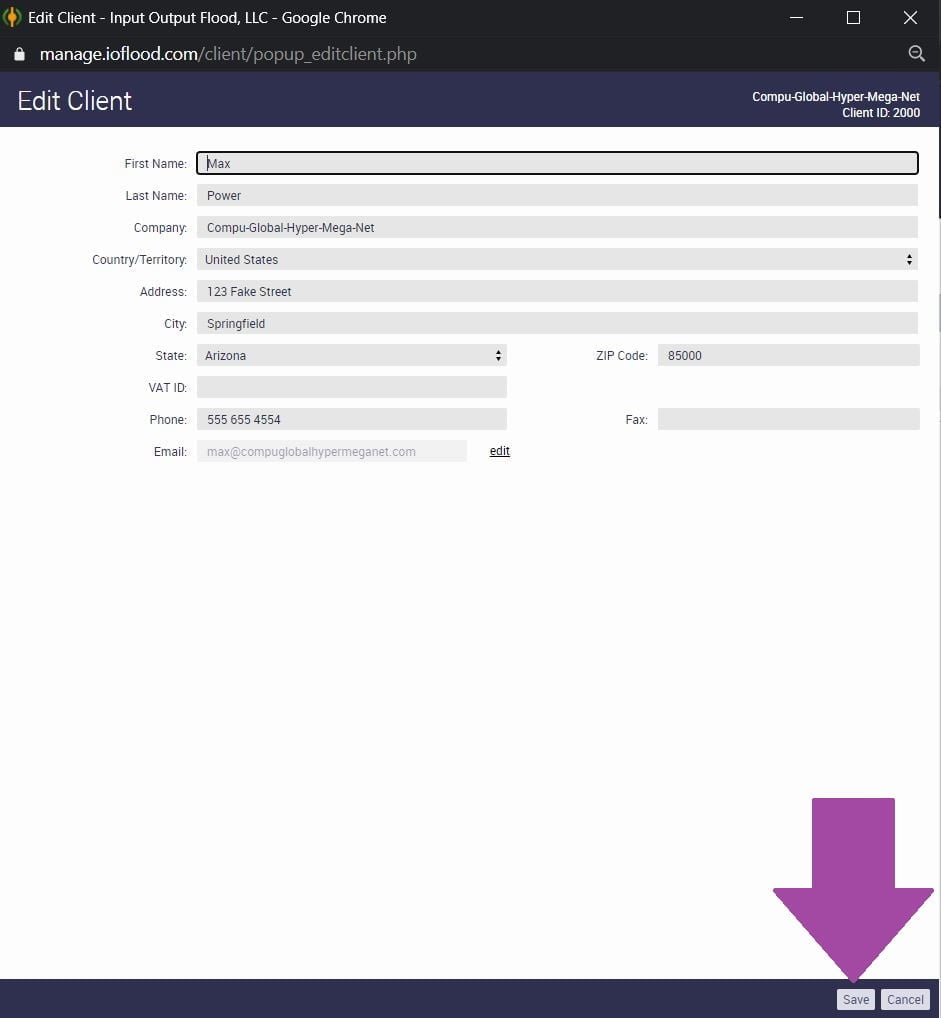Click the 'ZIP Code:' label
941x1018 pixels.
click(x=621, y=356)
